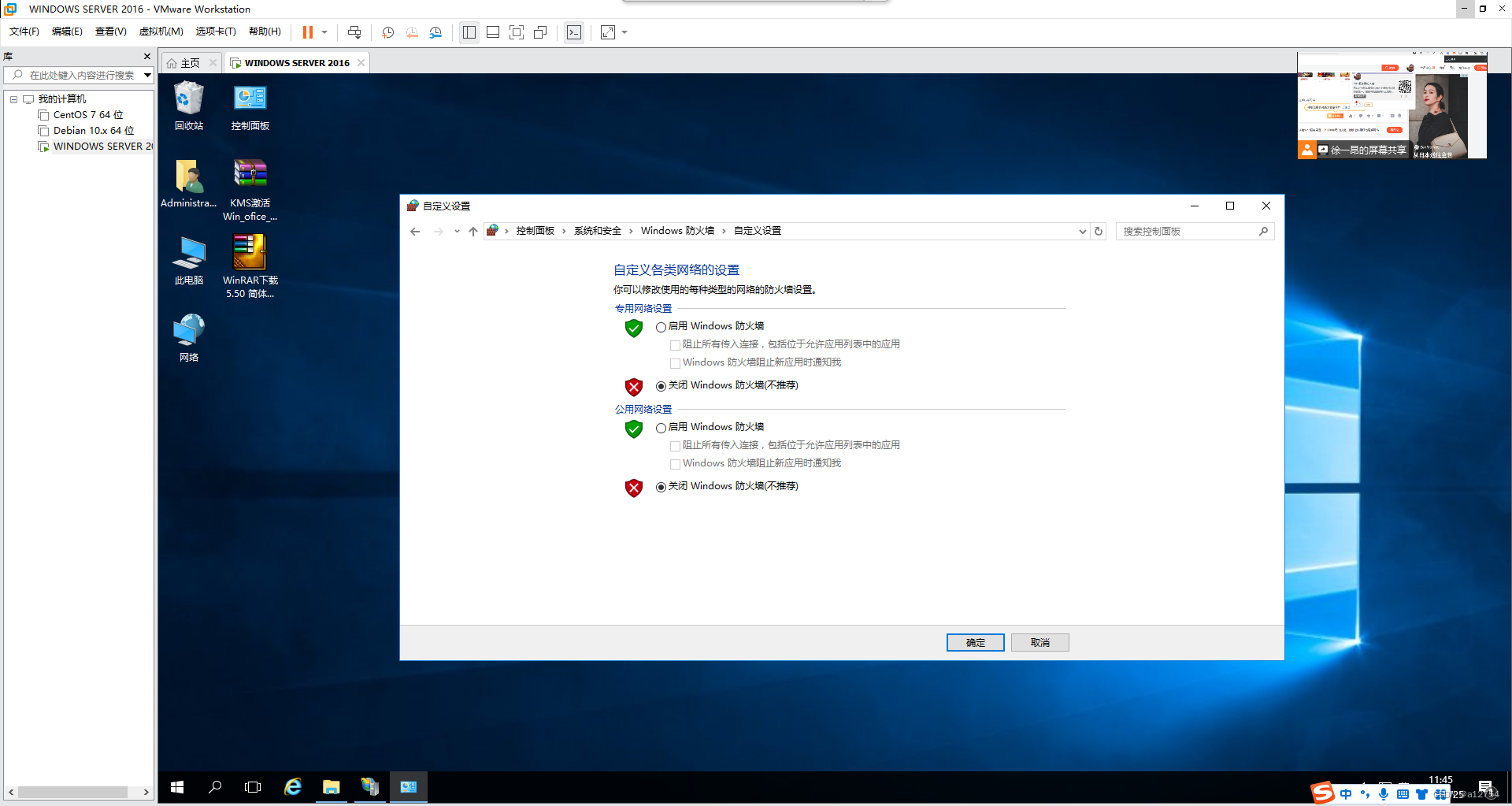This screenshot has width=1512, height=806.
Task: Expand the chevron after 控制面板 breadcrumb
Action: click(x=564, y=232)
